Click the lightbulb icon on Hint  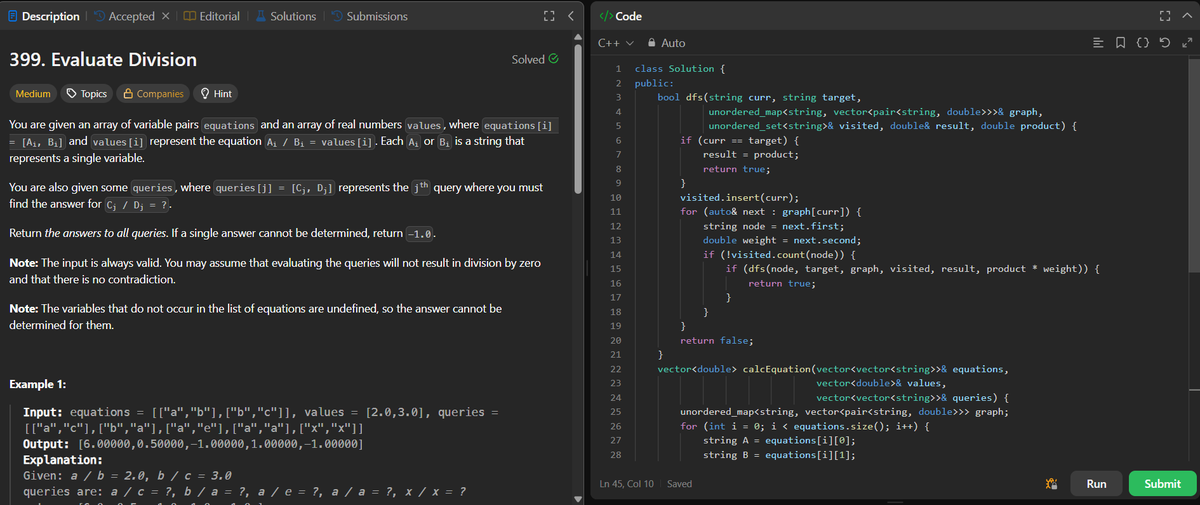[x=204, y=93]
